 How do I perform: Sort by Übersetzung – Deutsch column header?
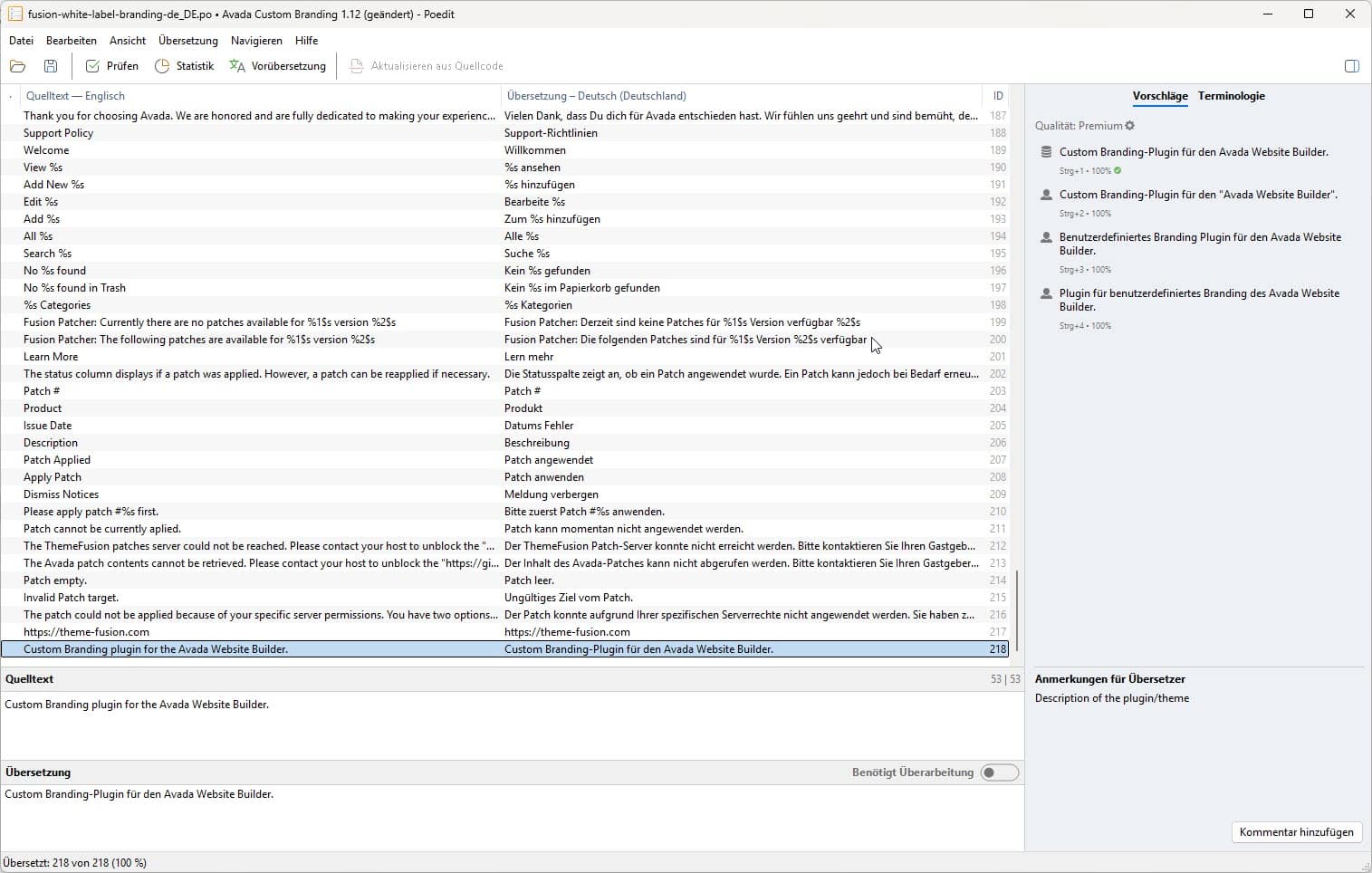pos(741,96)
